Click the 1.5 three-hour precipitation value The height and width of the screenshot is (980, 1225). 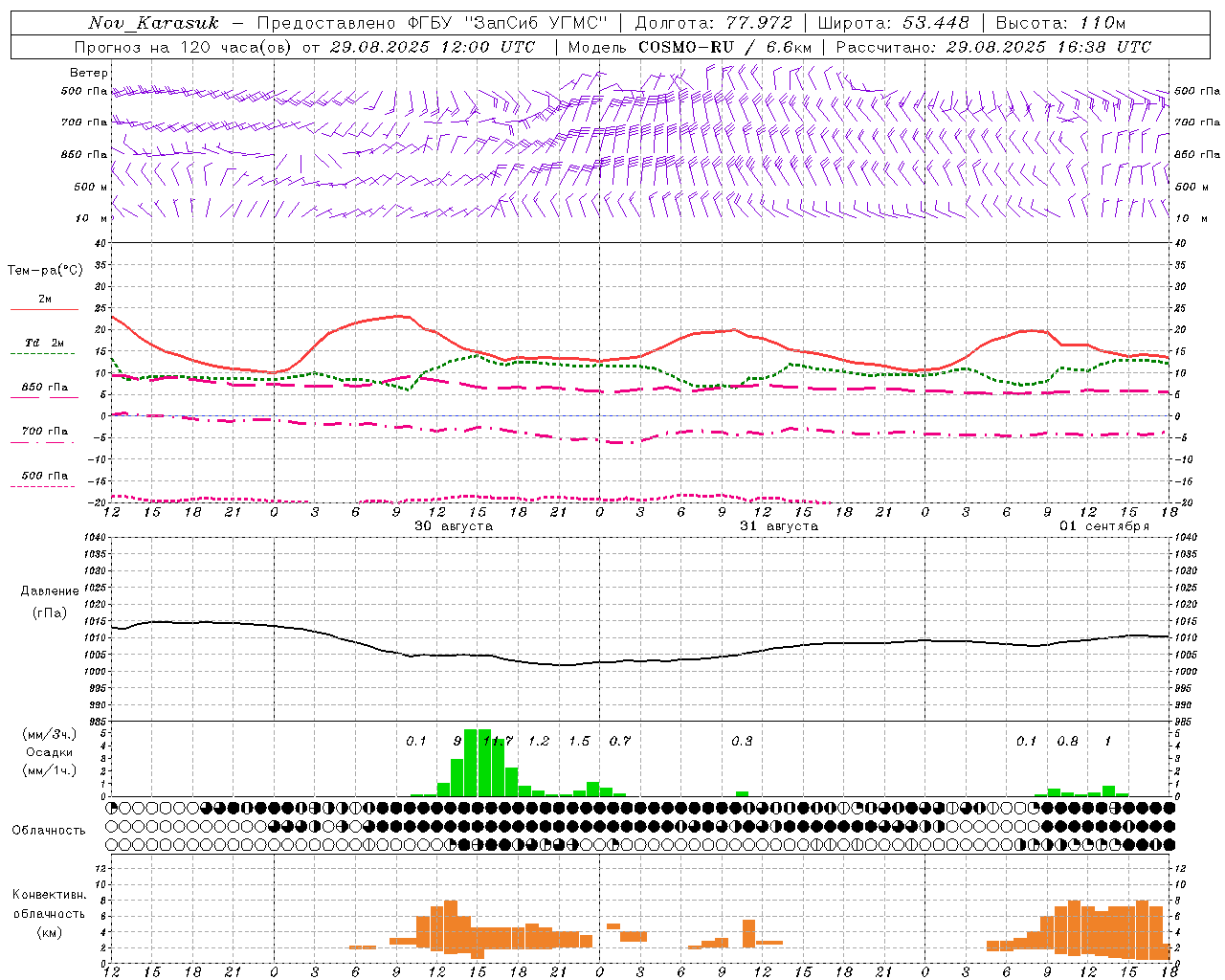pos(579,741)
